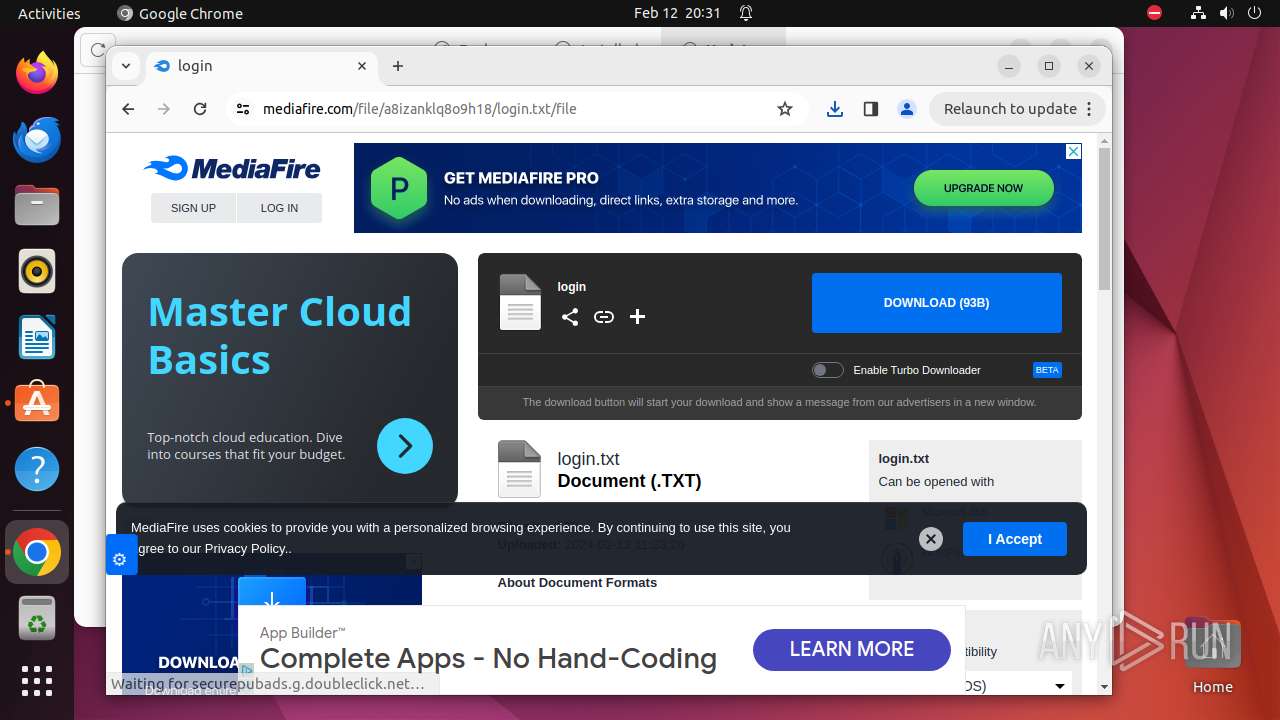Click LOG IN button
The image size is (1280, 720).
(279, 208)
